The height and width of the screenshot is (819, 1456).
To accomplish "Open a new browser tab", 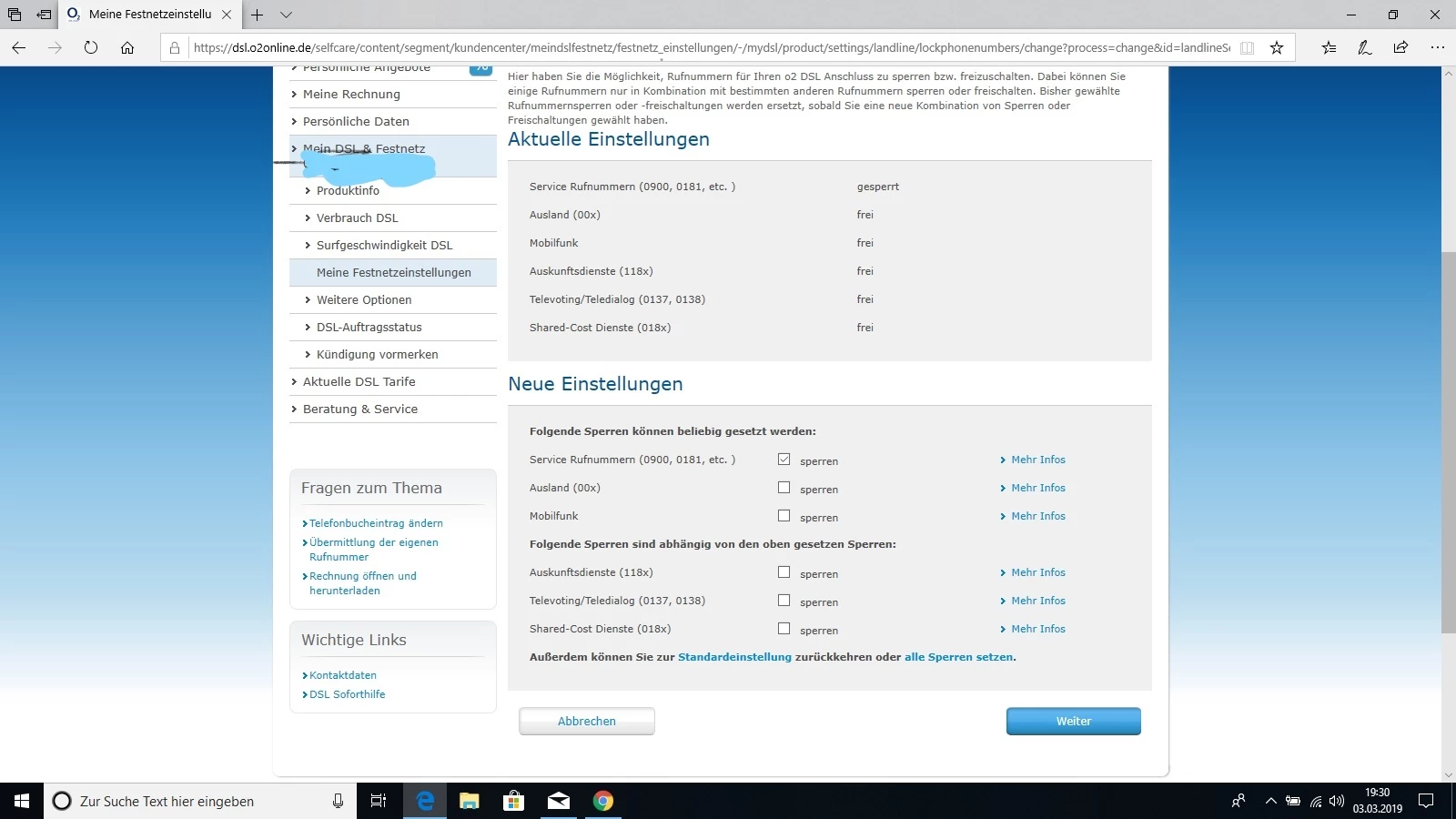I will coord(258,15).
